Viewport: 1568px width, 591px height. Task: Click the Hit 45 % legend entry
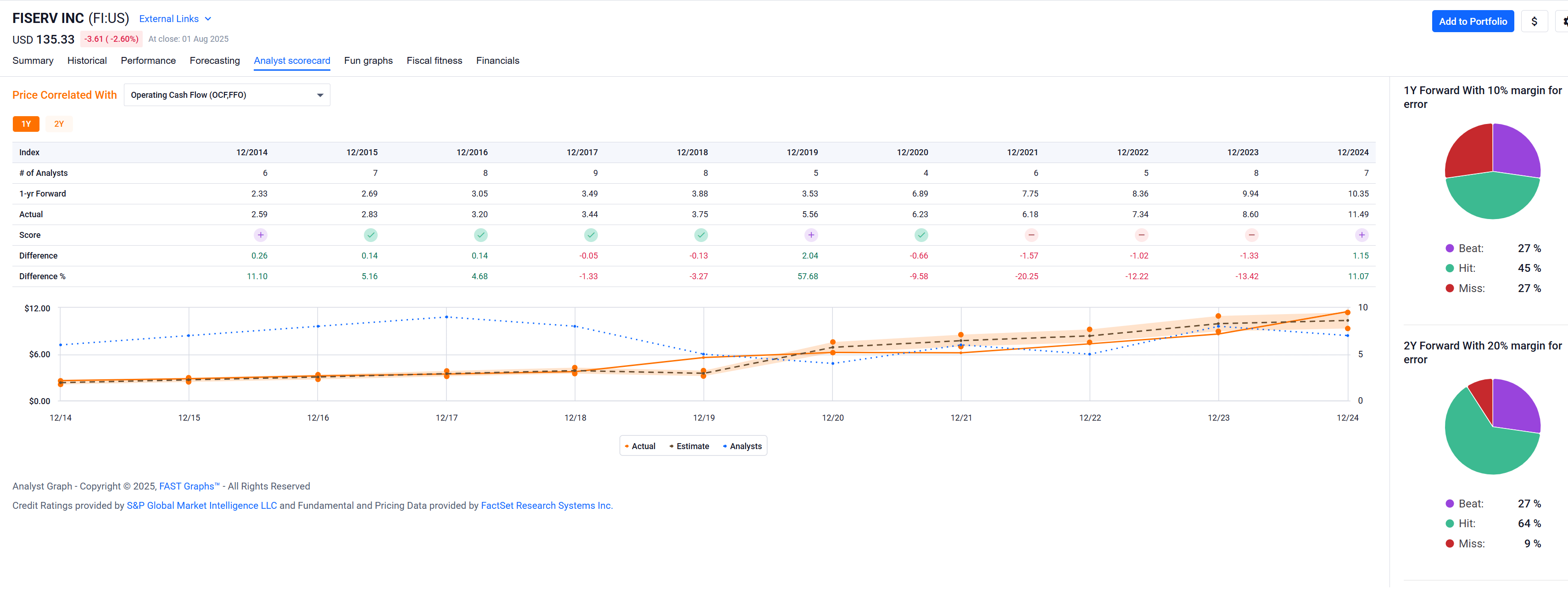[x=1493, y=269]
